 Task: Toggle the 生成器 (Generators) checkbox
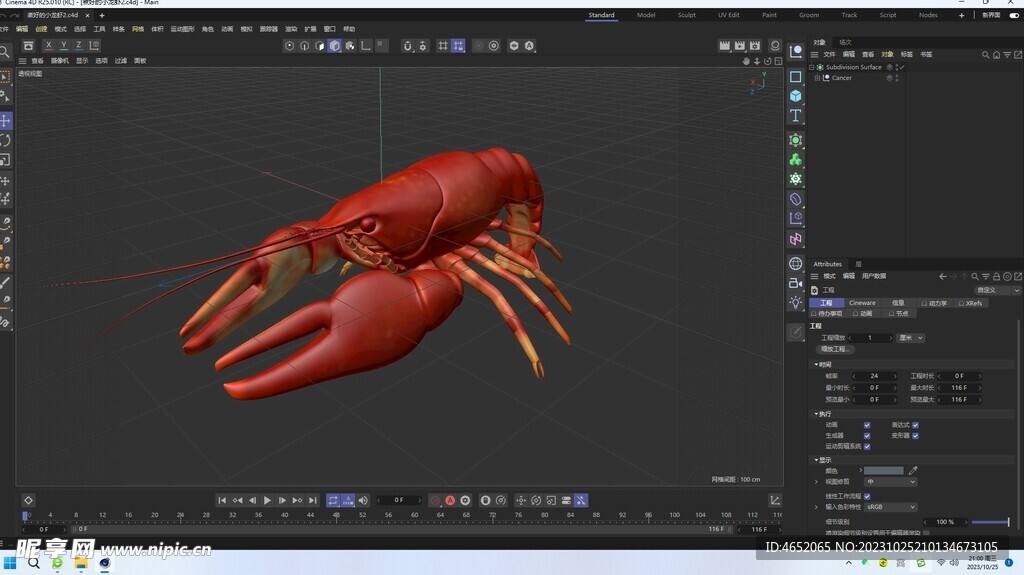866,436
